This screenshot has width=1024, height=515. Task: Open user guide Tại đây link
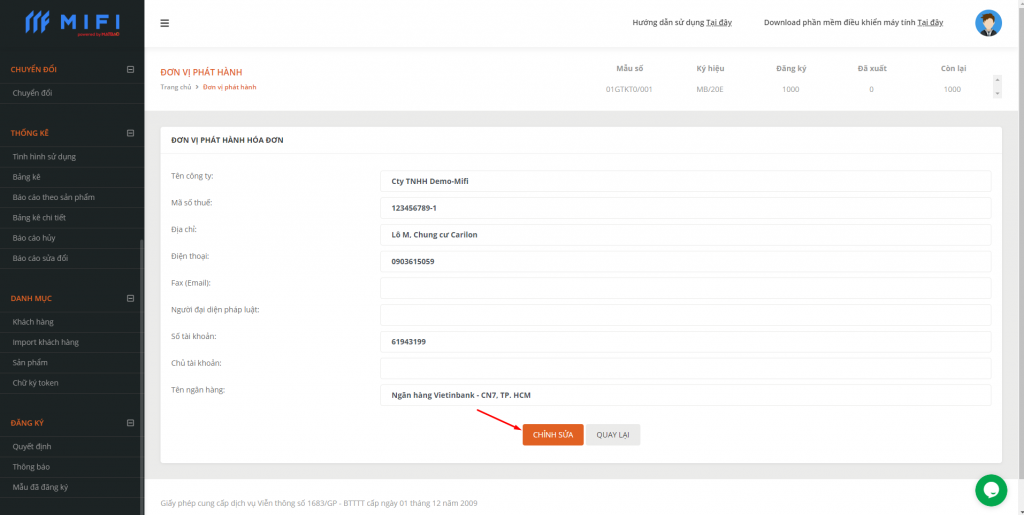719,23
